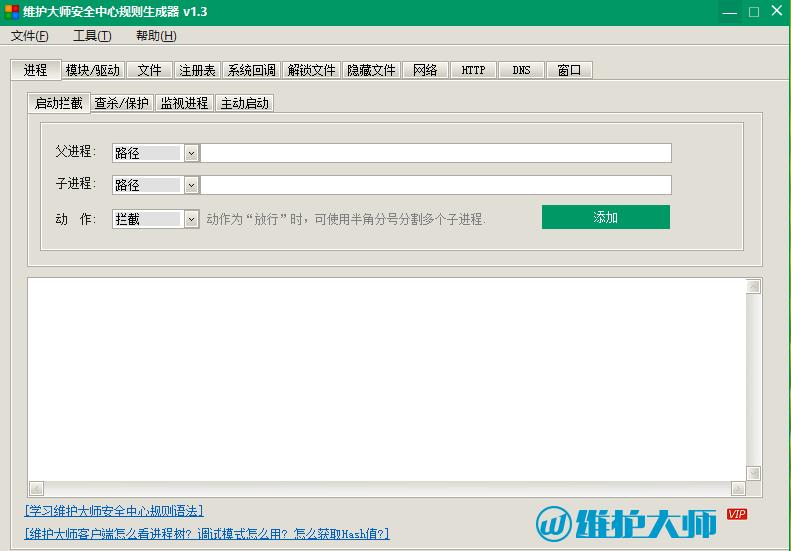The height and width of the screenshot is (551, 791).
Task: Select the 查杀/保护 sub-tab
Action: [x=122, y=103]
